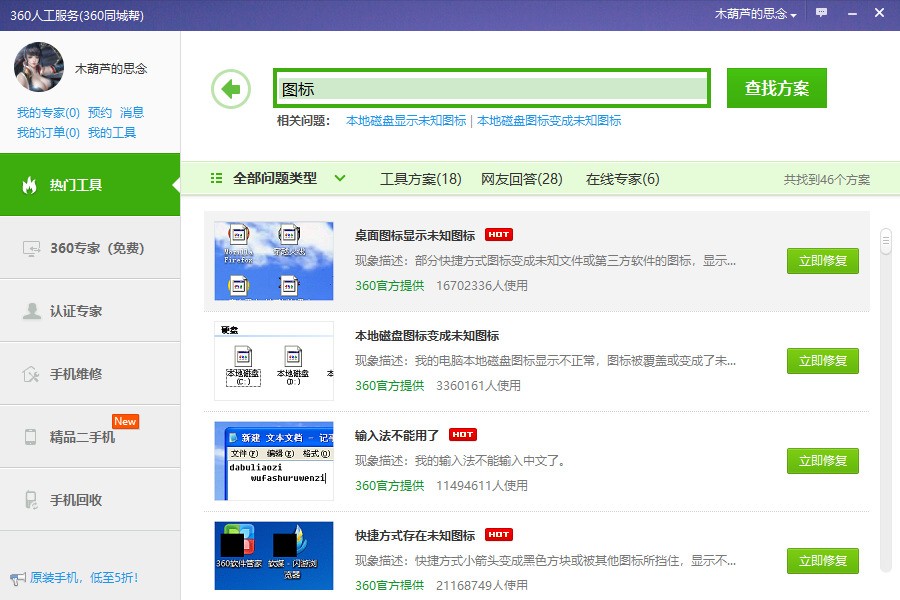Click 立即修复 for 桌面图标显示未知图标
Viewport: 900px width, 600px height.
coord(822,261)
